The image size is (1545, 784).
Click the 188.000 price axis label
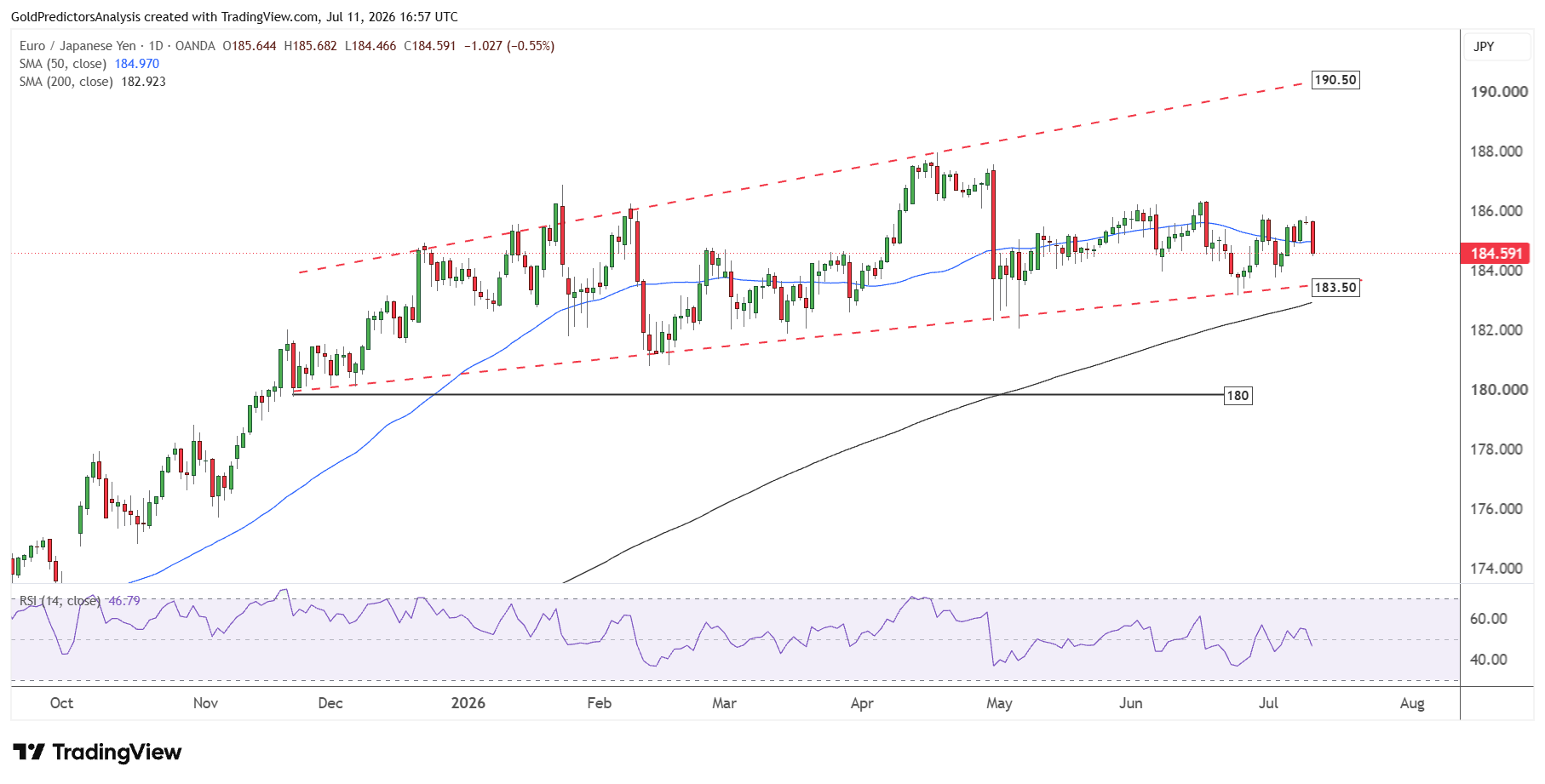1496,152
